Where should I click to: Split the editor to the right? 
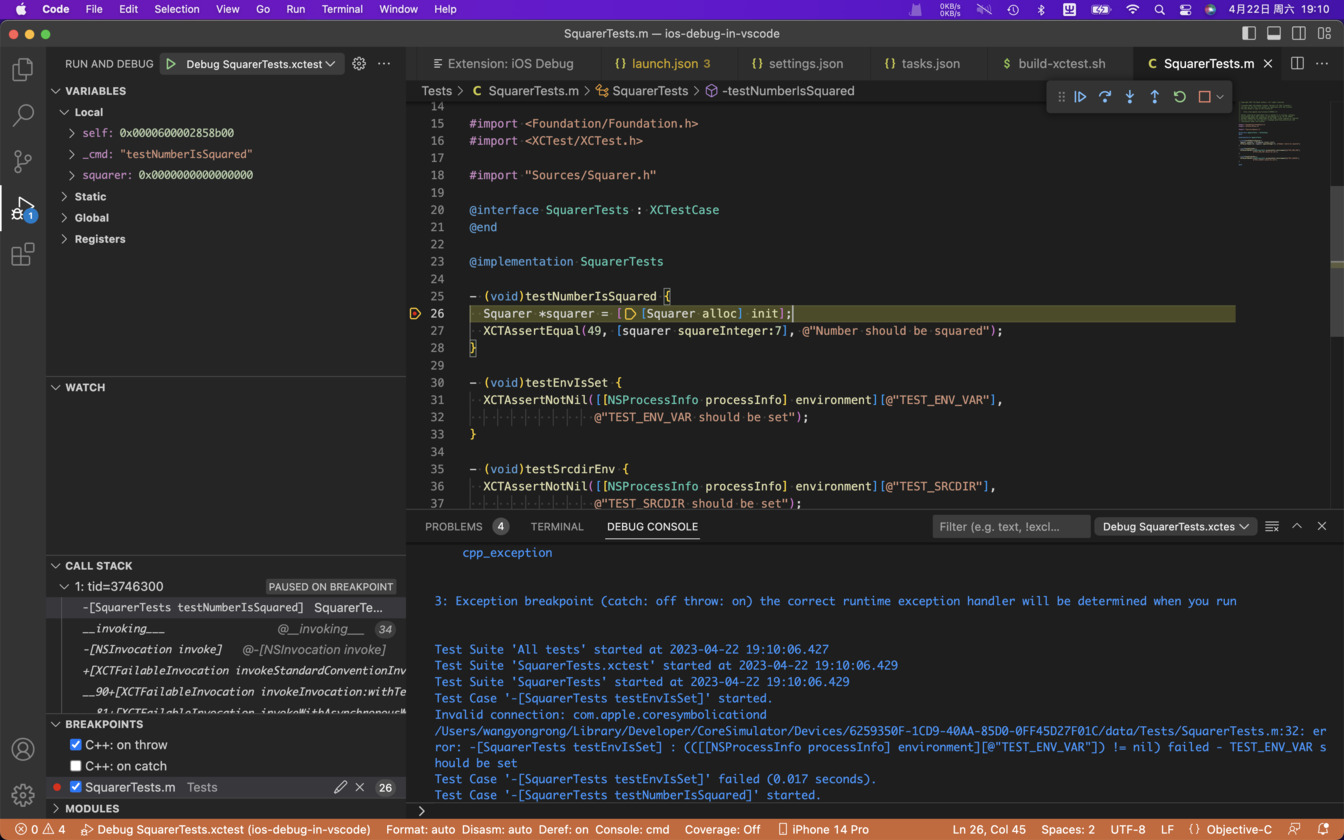tap(1297, 63)
